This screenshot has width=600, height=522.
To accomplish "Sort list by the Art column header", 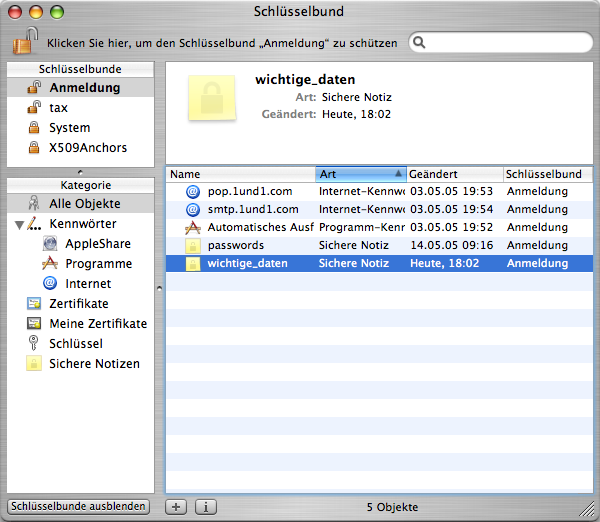I will coord(360,174).
